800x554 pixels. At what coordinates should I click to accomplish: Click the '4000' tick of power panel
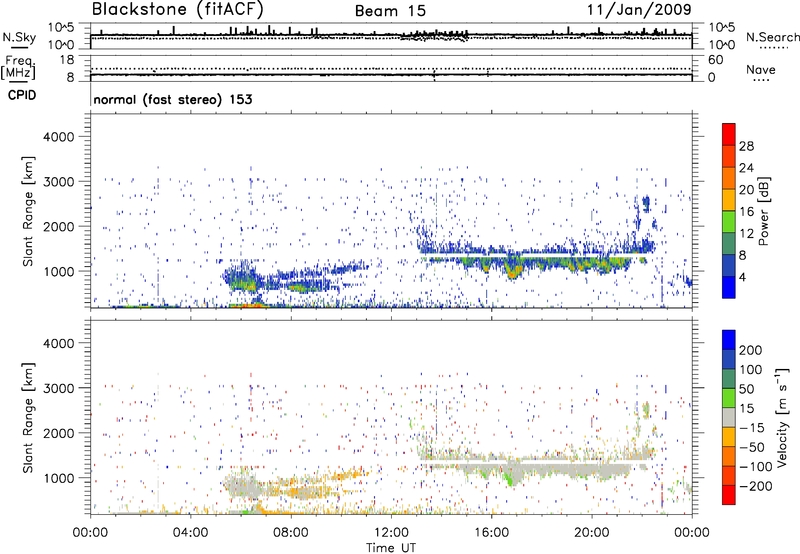click(59, 137)
